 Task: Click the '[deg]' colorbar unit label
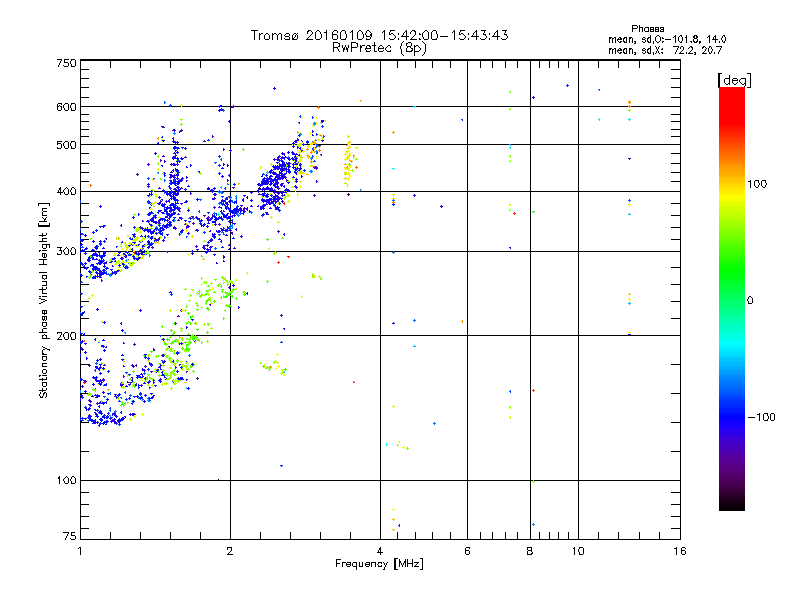[x=734, y=80]
